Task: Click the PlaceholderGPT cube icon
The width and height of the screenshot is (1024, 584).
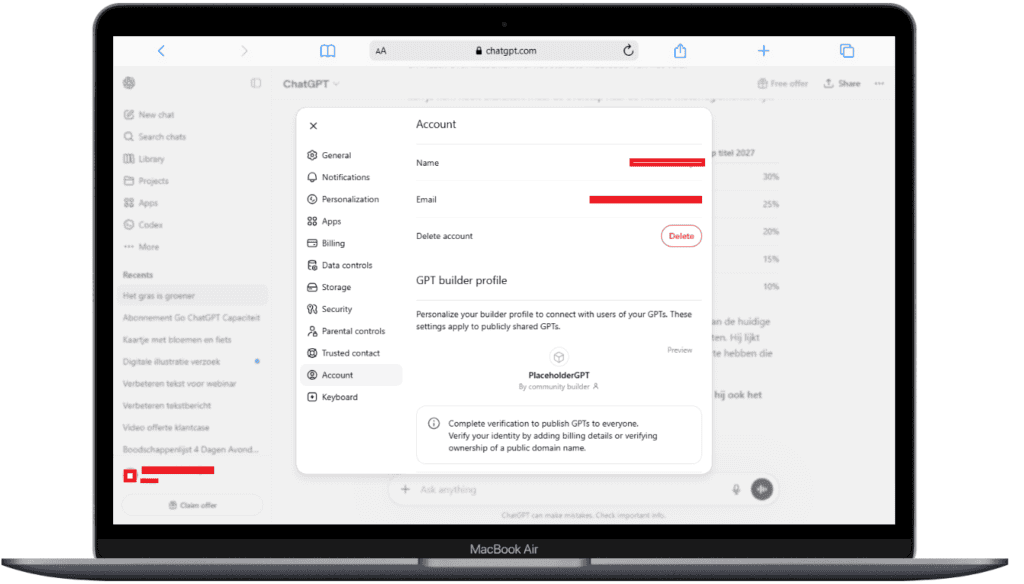Action: pyautogui.click(x=558, y=357)
